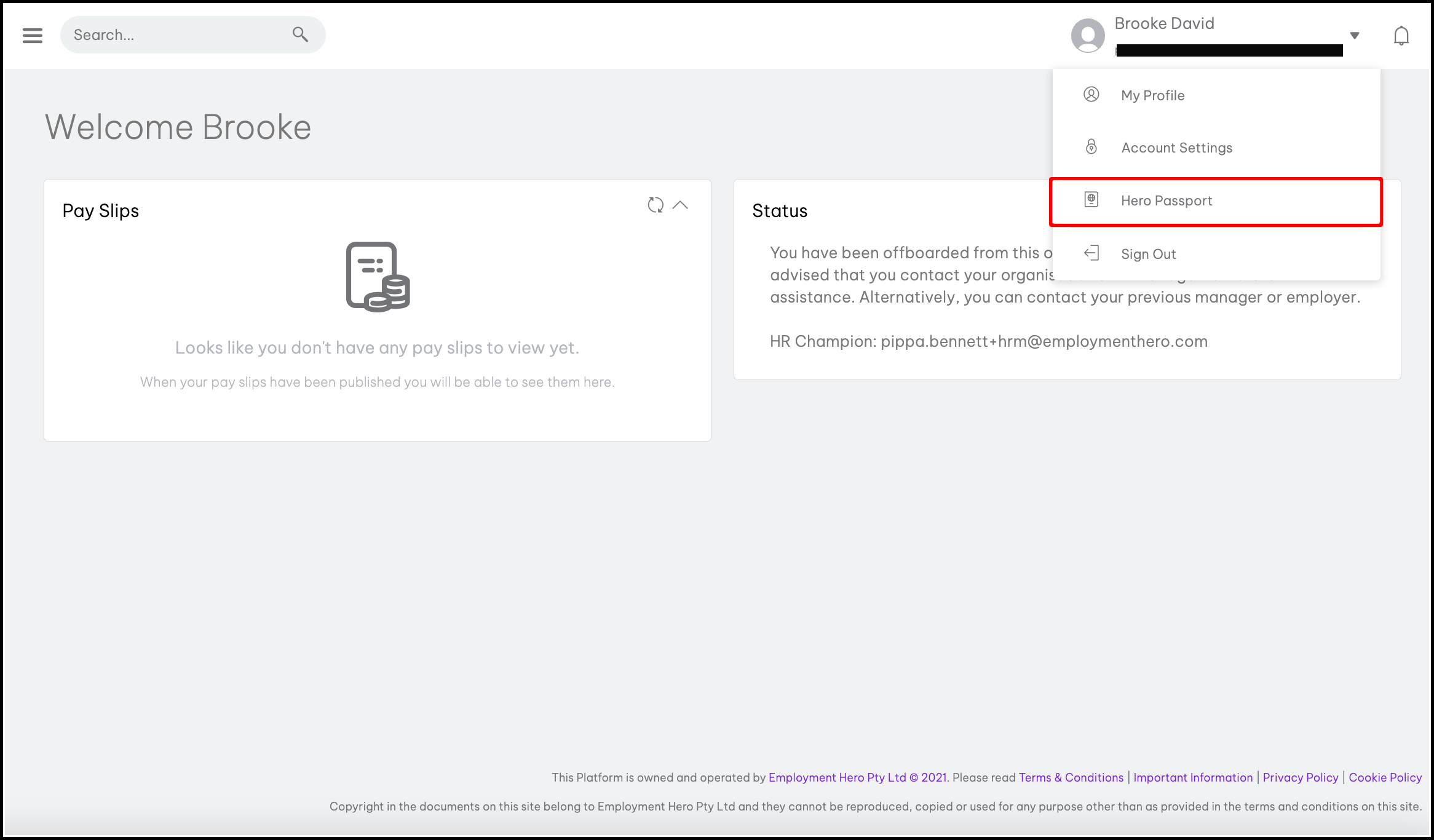Click the Account Settings lock icon
Screen dimensions: 1434x840
coord(1091,147)
